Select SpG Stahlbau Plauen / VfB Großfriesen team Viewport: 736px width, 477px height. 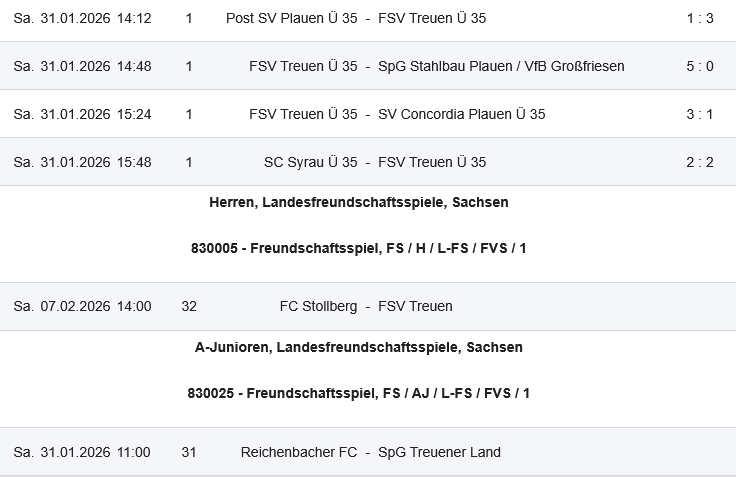[501, 66]
